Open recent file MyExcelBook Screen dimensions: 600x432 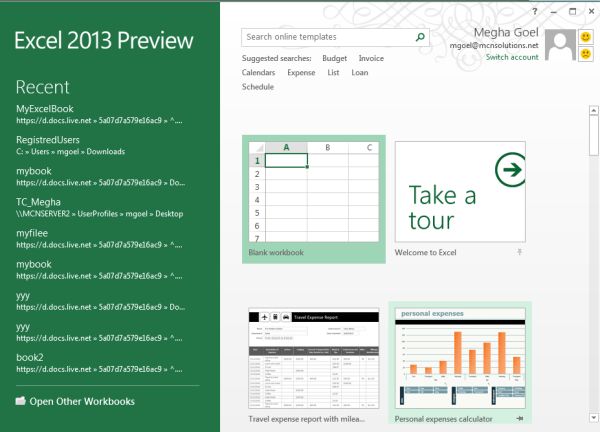(x=99, y=114)
